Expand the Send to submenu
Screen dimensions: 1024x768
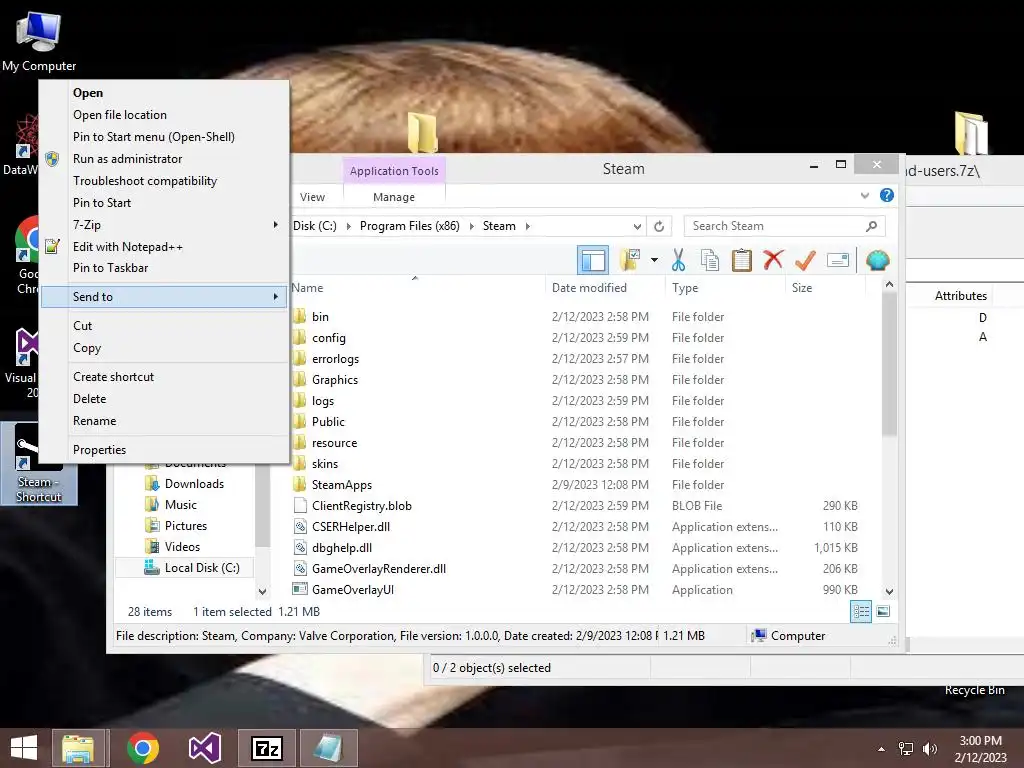(165, 296)
